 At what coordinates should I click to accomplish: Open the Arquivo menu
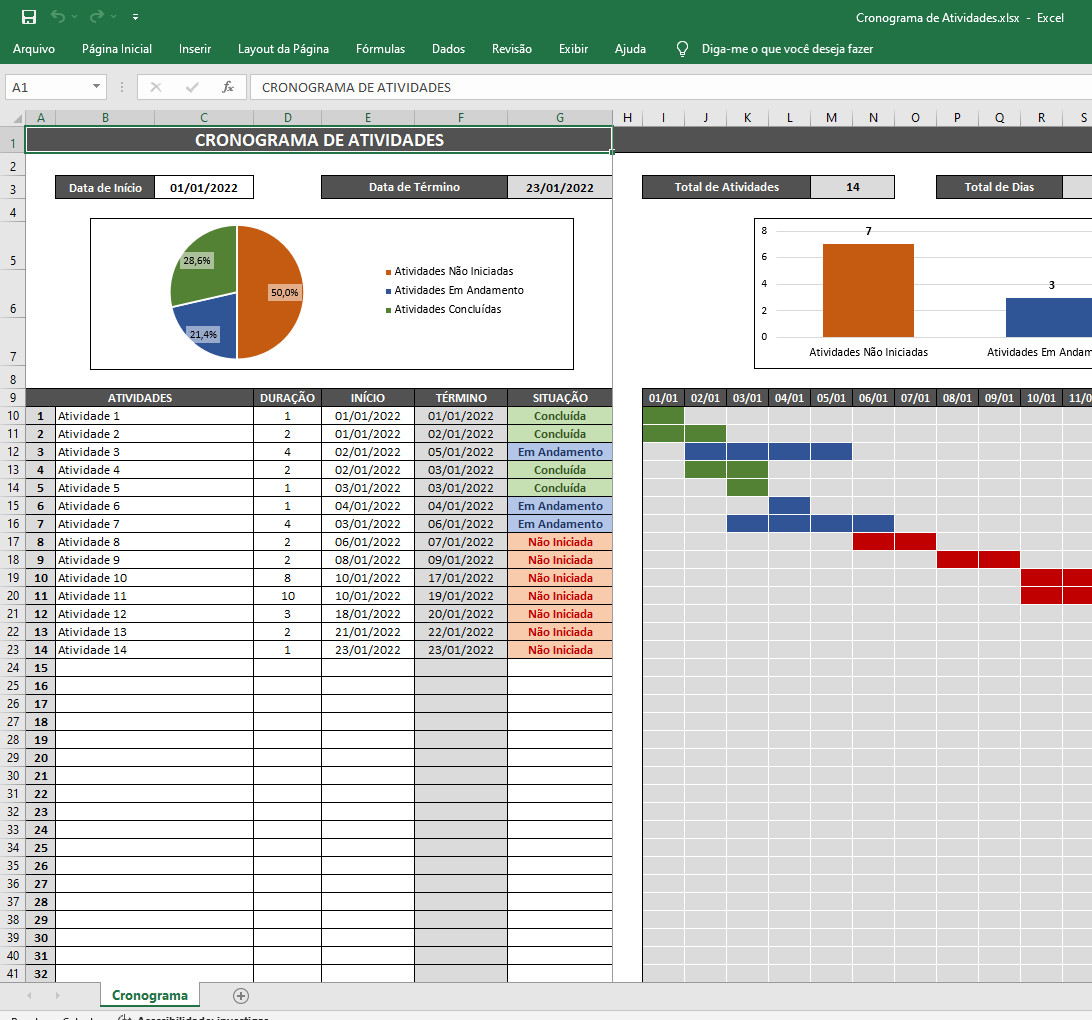click(x=33, y=49)
